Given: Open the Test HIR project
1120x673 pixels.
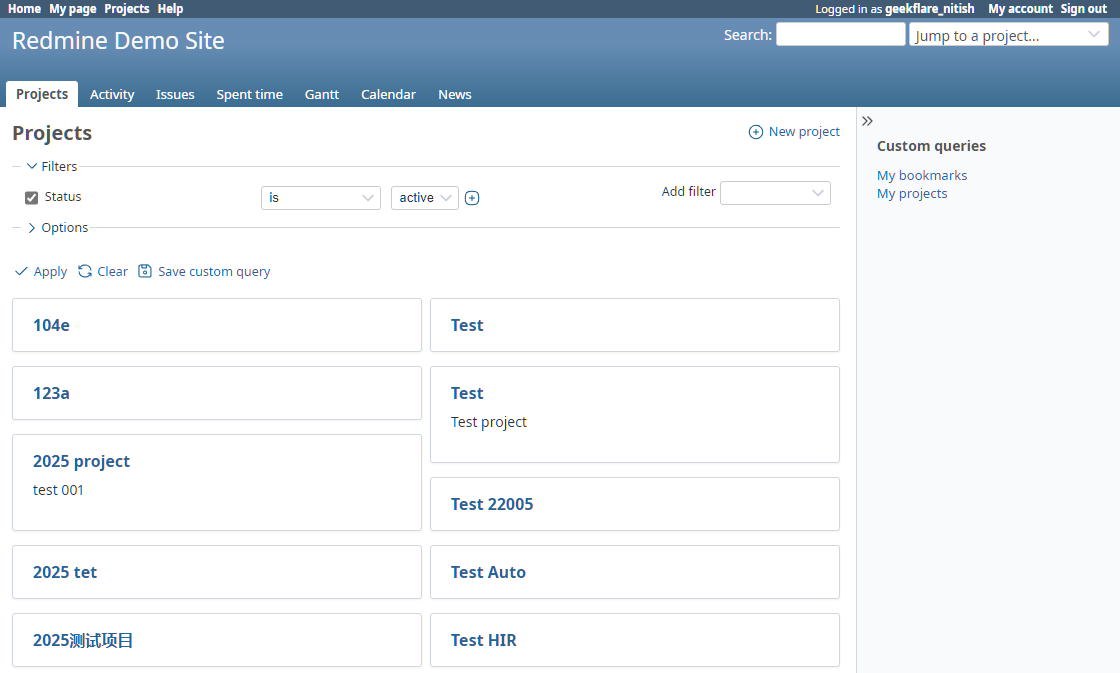Looking at the screenshot, I should click(484, 640).
